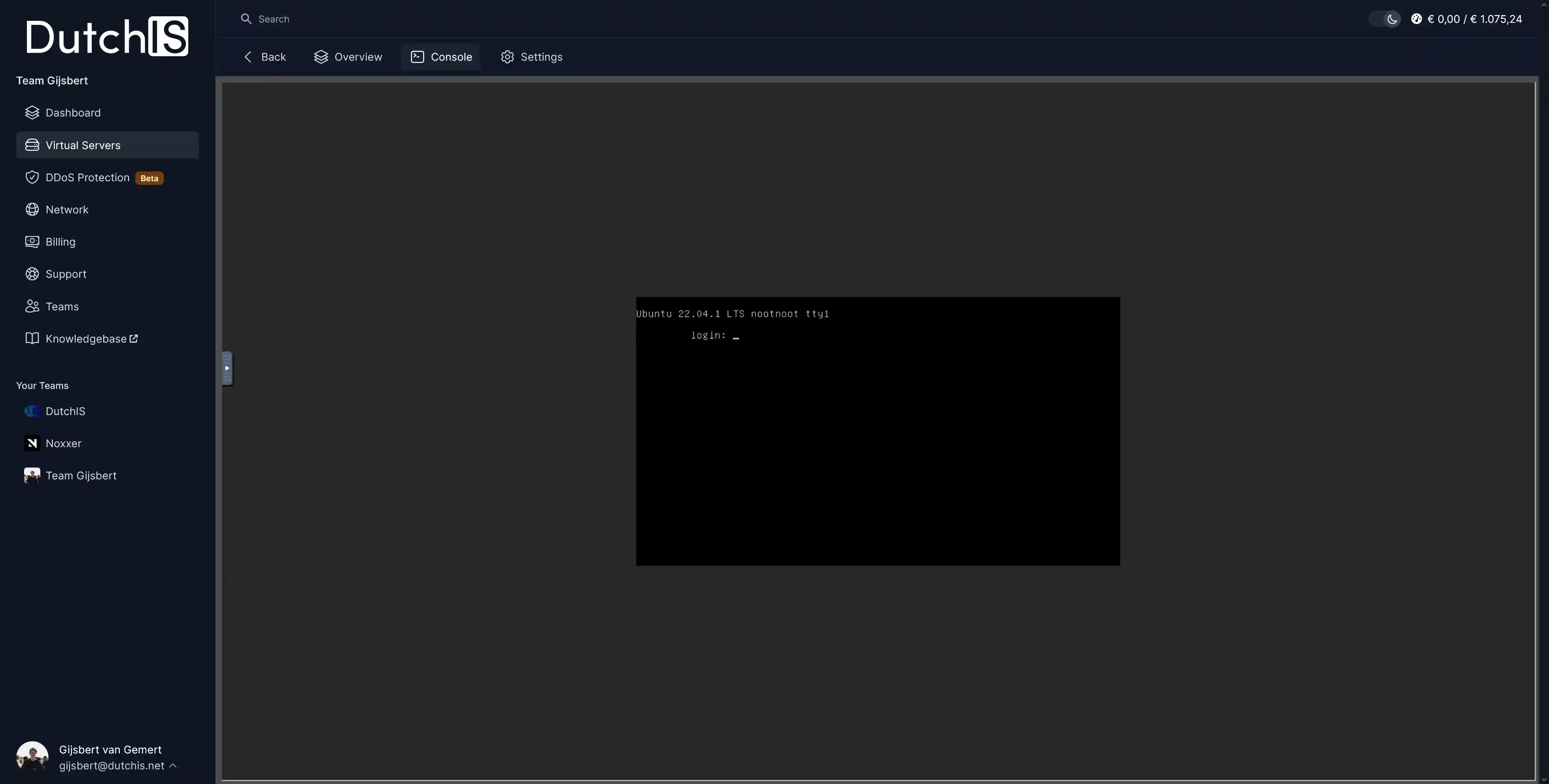Click the Billing banknote icon

[32, 242]
